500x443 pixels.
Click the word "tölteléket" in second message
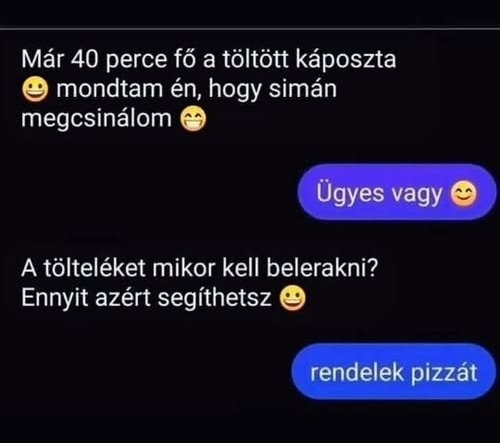95,268
